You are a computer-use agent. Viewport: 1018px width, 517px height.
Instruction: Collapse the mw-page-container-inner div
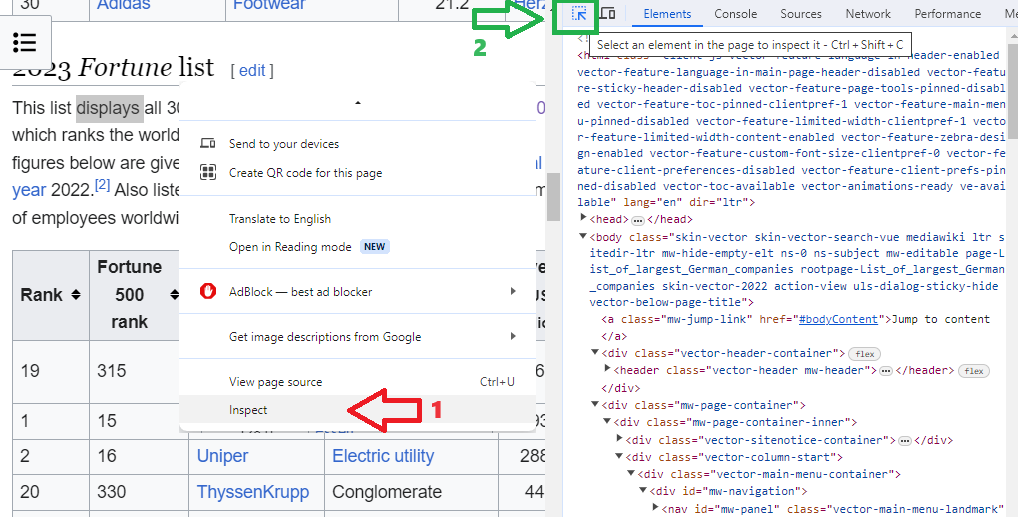(x=607, y=422)
